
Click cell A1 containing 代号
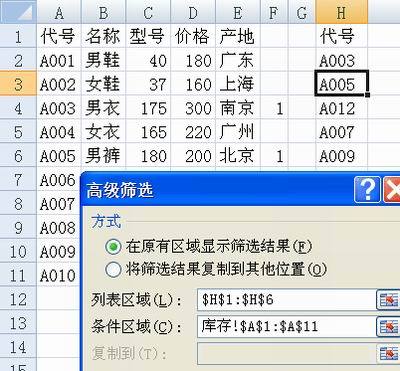click(x=59, y=36)
